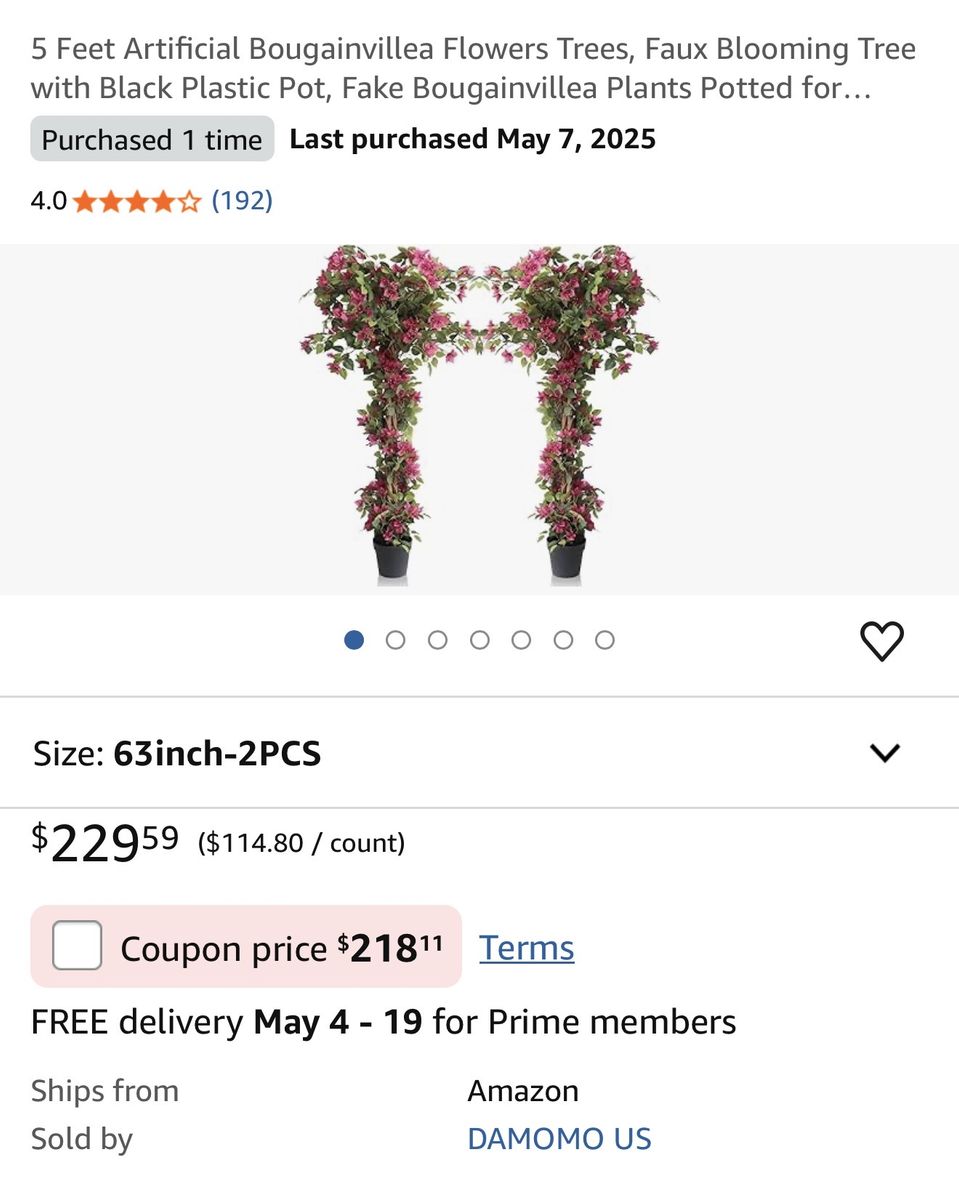Open the coupon Terms link

[x=526, y=948]
